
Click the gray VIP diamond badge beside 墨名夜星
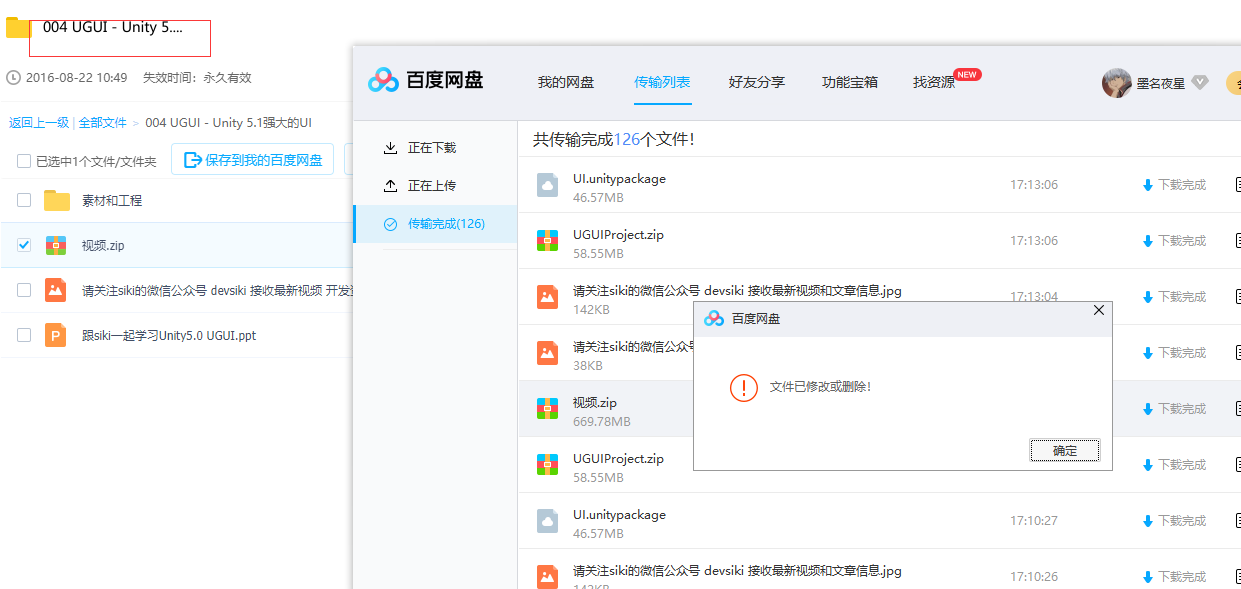pos(1200,83)
